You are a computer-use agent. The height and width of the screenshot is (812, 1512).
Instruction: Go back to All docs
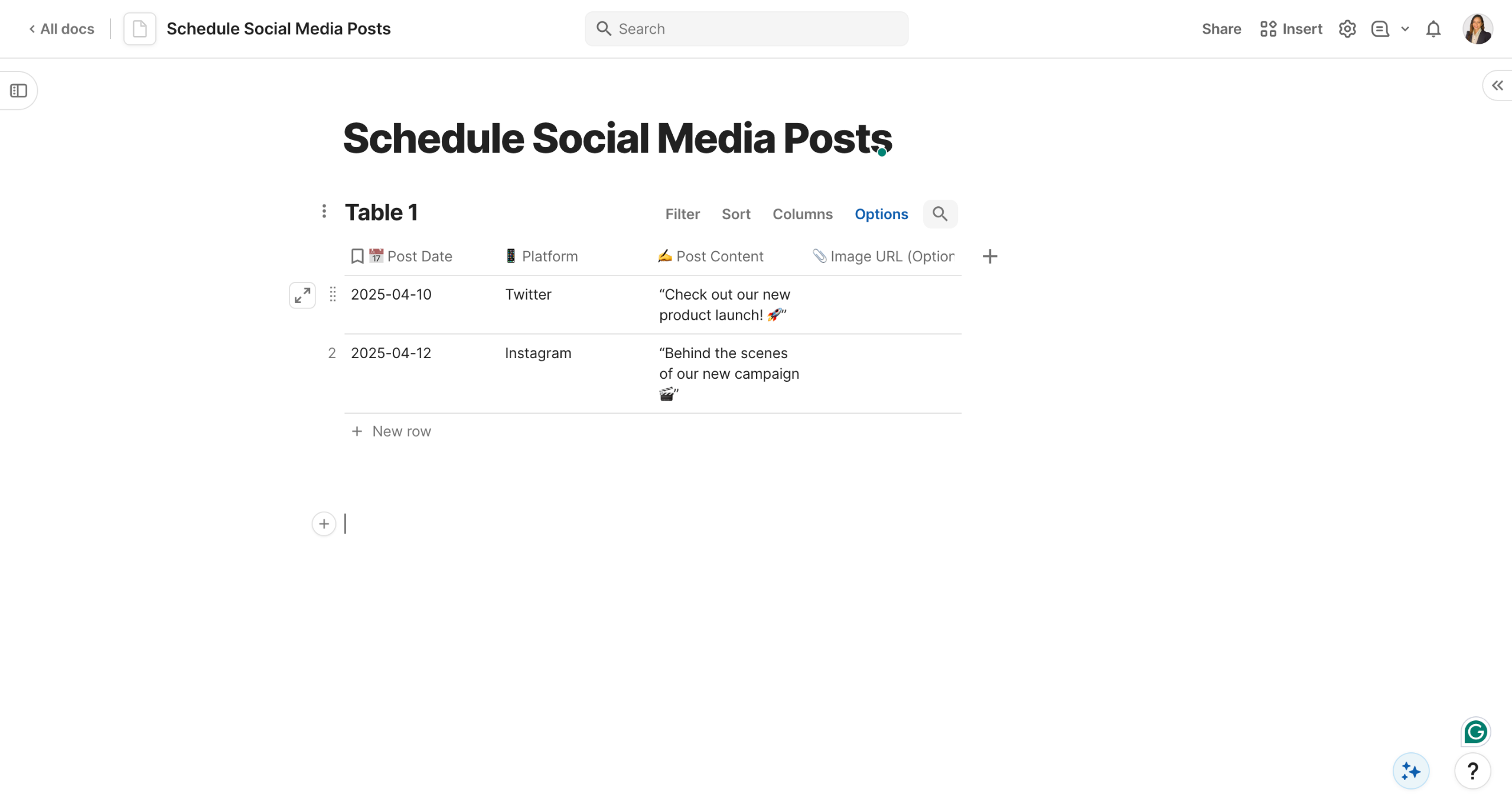pos(62,29)
